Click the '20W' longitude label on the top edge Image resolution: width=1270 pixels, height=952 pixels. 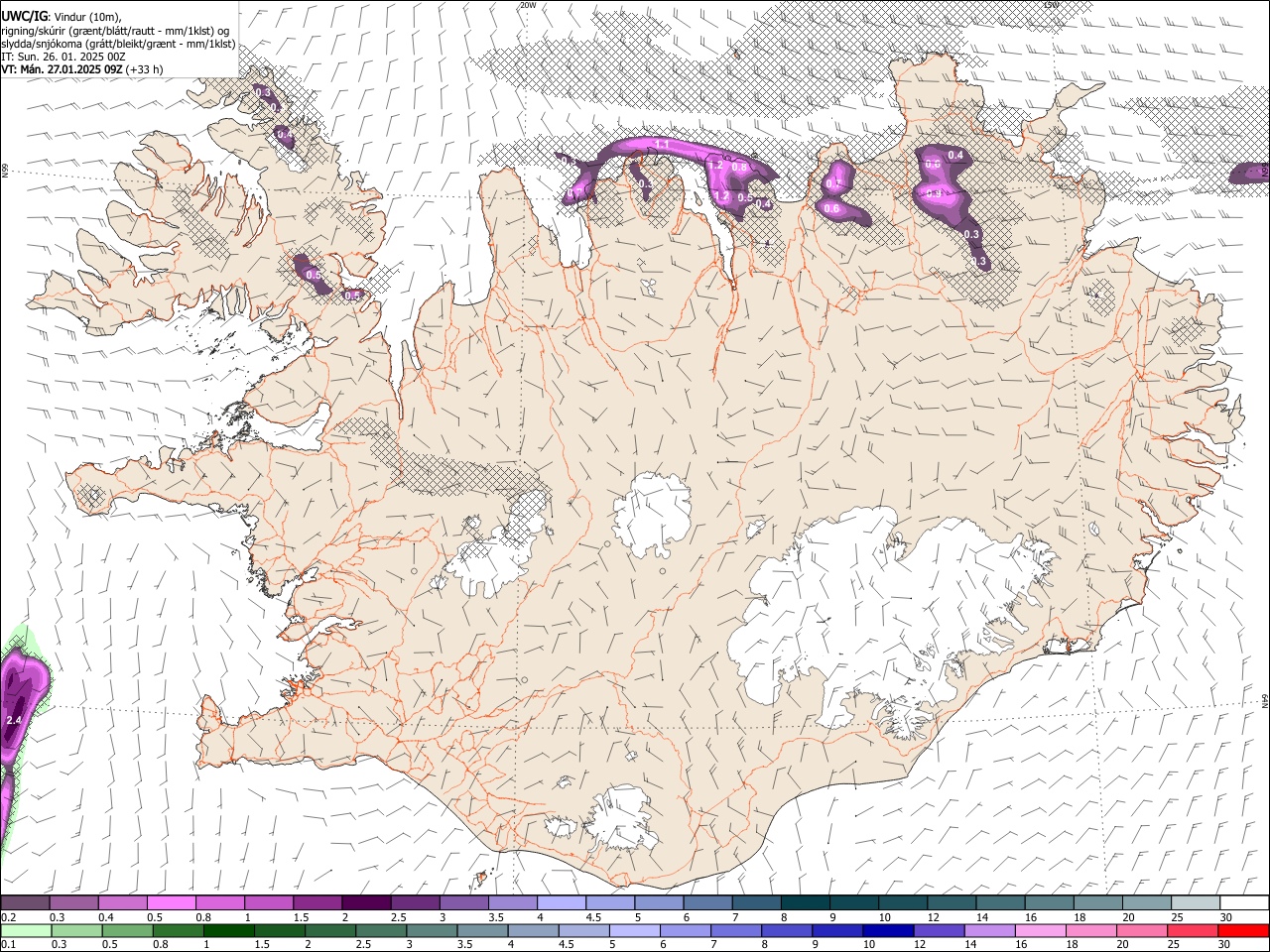[528, 5]
